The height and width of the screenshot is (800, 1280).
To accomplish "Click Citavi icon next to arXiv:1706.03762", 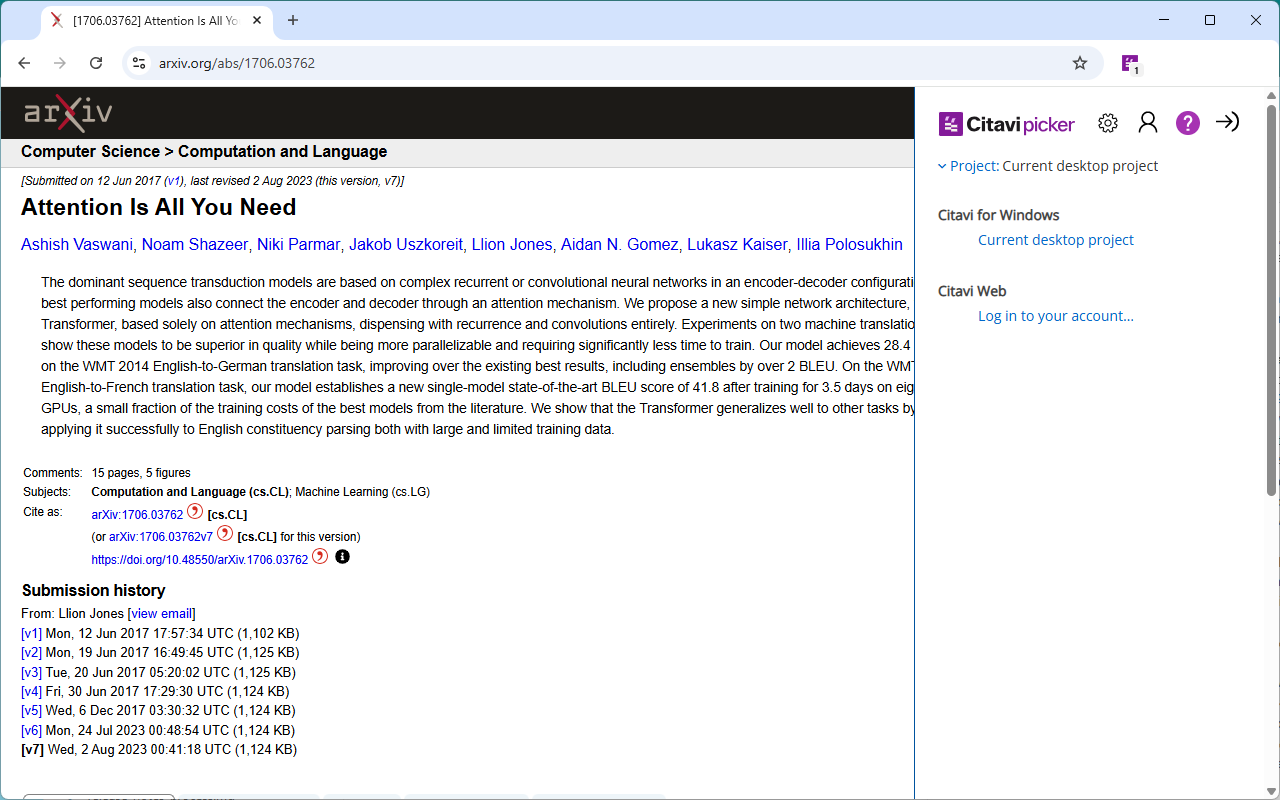I will click(x=195, y=511).
